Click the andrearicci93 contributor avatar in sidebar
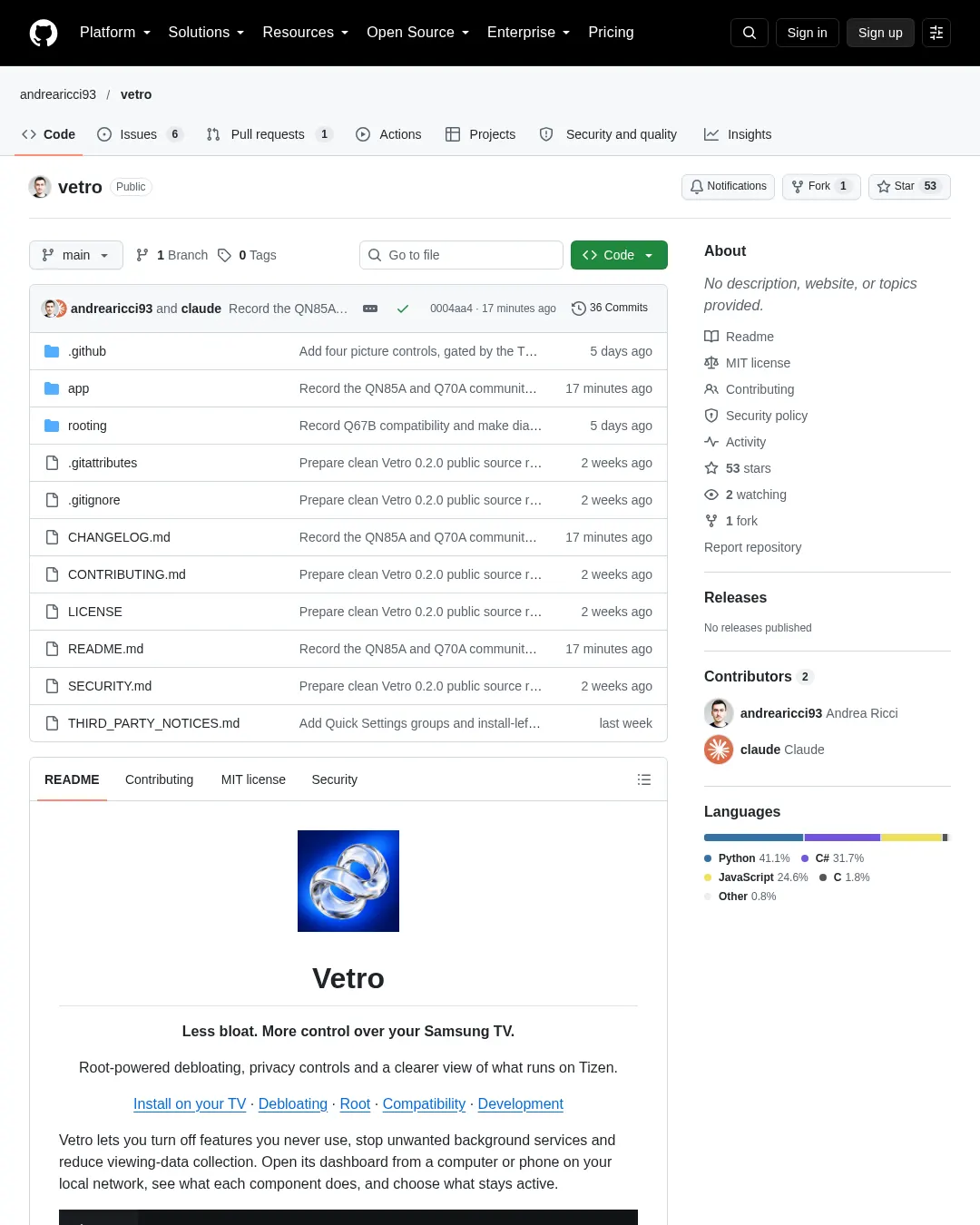The width and height of the screenshot is (980, 1225). point(719,713)
